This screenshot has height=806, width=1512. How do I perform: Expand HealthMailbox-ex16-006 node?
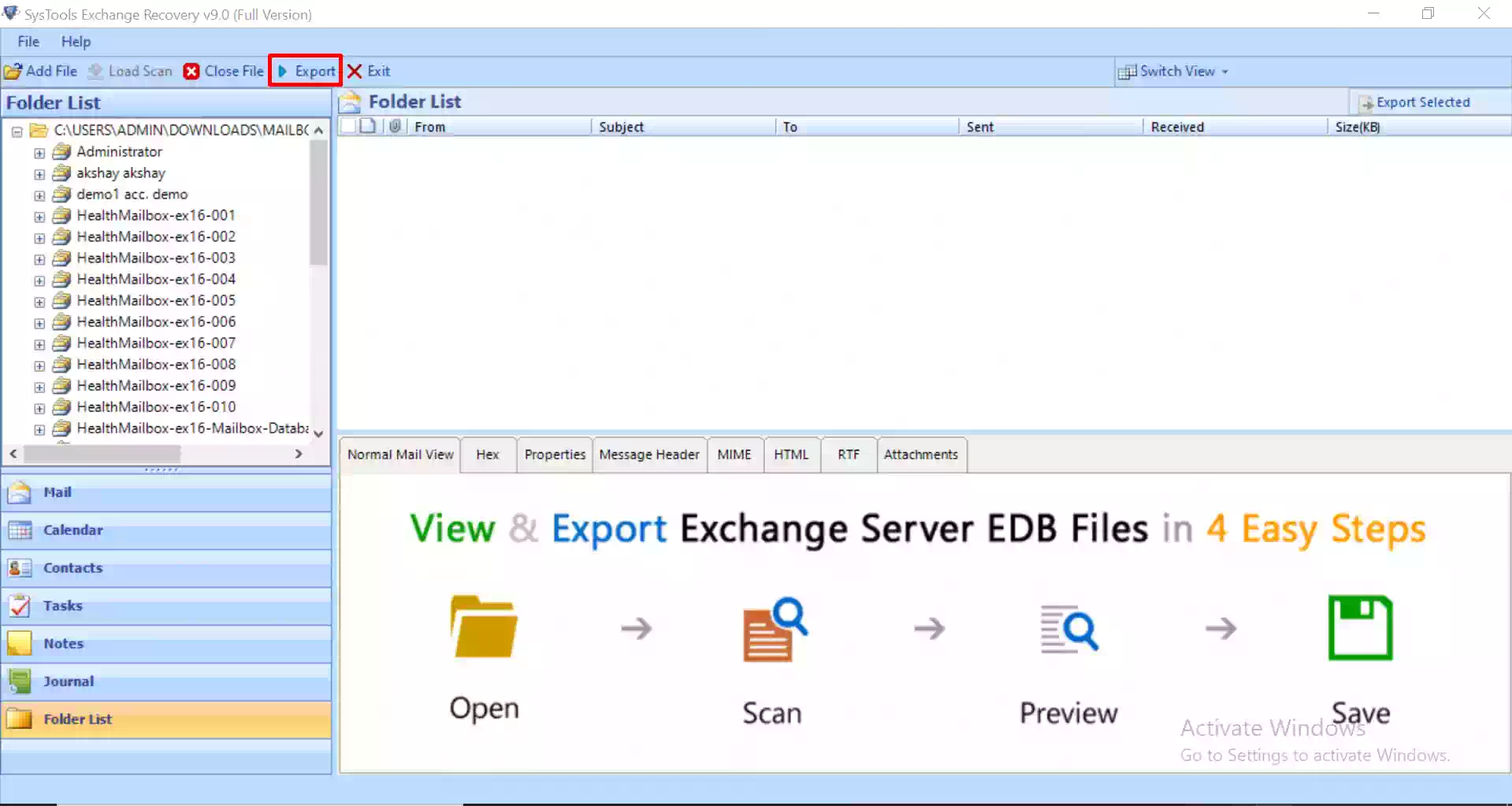pos(39,323)
